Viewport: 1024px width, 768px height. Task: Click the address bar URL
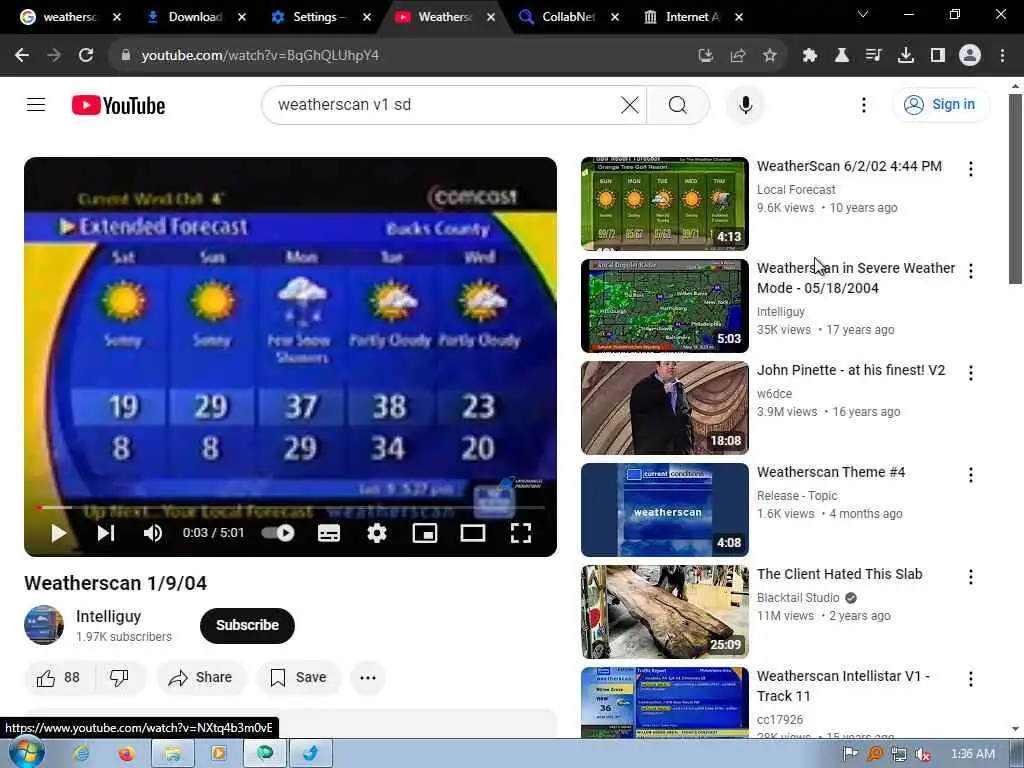point(260,56)
